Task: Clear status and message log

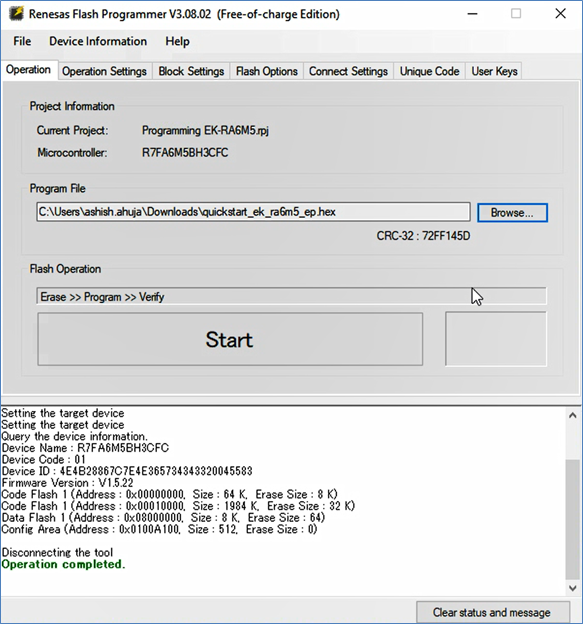Action: pos(492,612)
